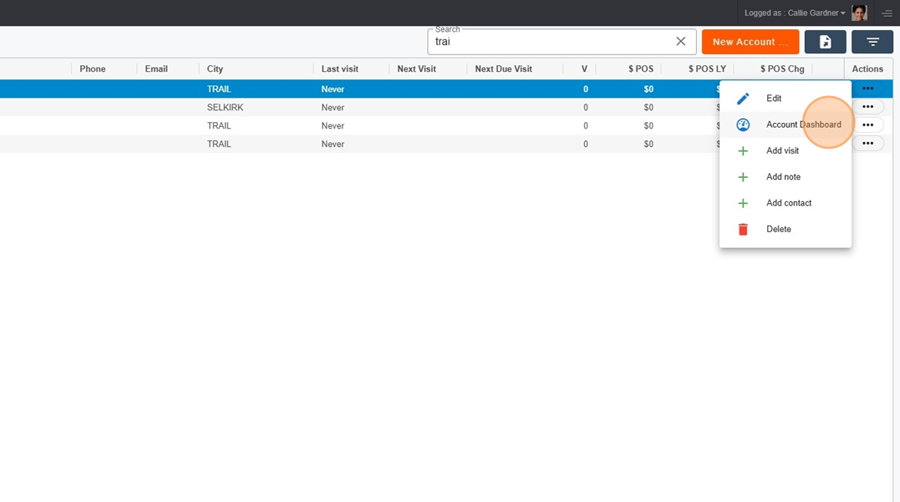Open actions ellipsis for third row TRAIL
The height and width of the screenshot is (502, 900).
pos(868,125)
